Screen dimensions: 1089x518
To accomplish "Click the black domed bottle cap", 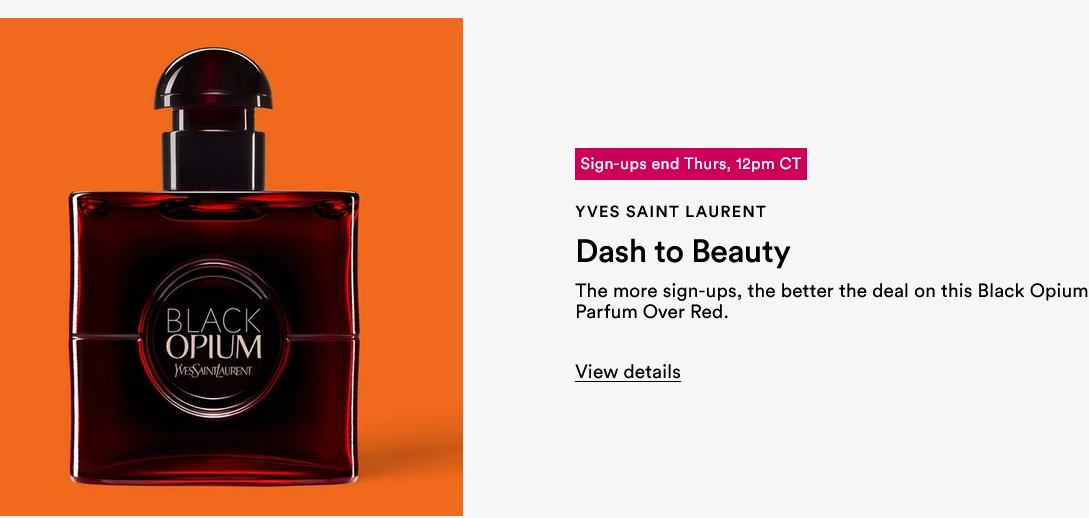I will [213, 78].
